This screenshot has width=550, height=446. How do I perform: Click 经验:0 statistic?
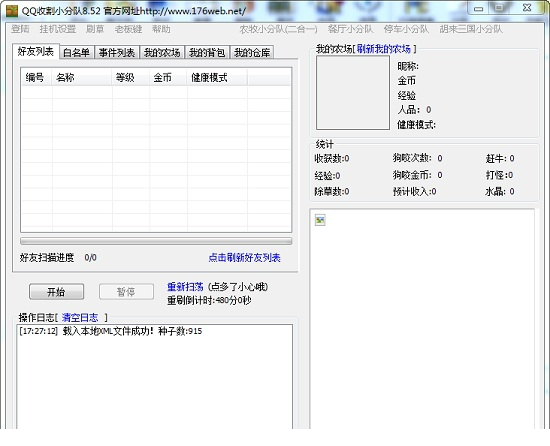[327, 175]
